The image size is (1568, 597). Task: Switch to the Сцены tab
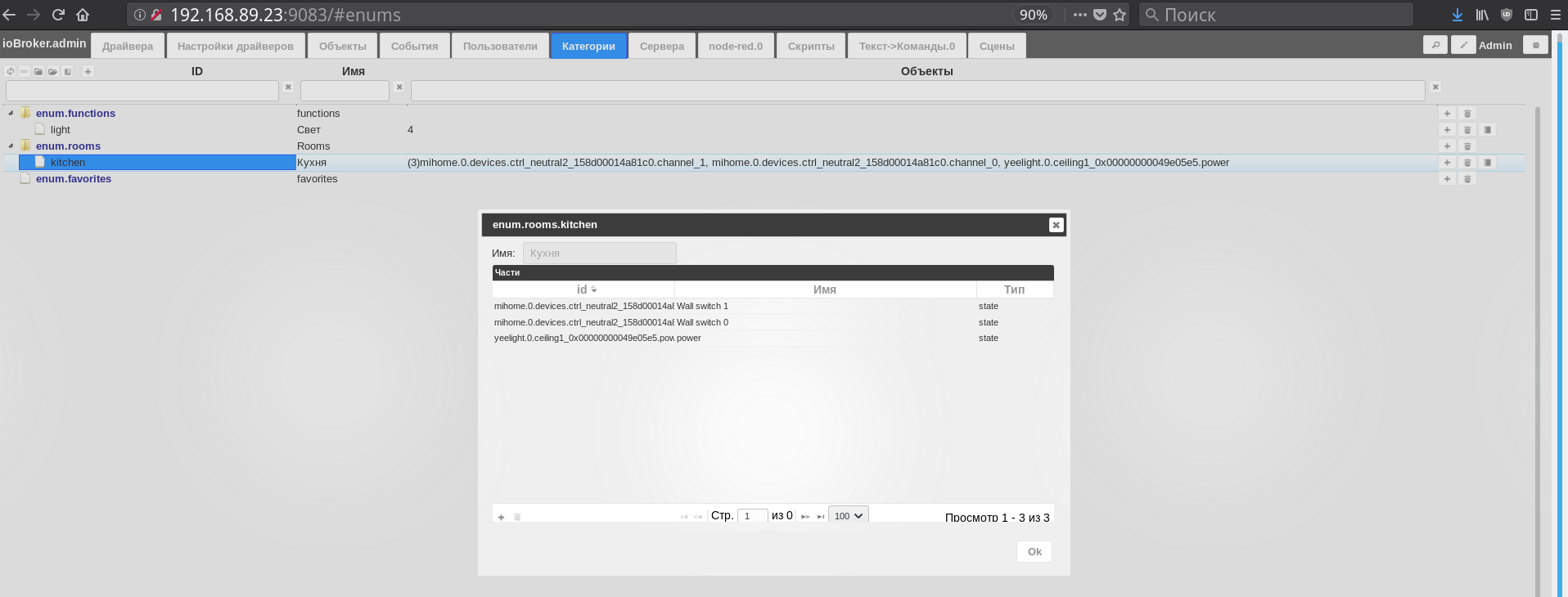click(997, 46)
